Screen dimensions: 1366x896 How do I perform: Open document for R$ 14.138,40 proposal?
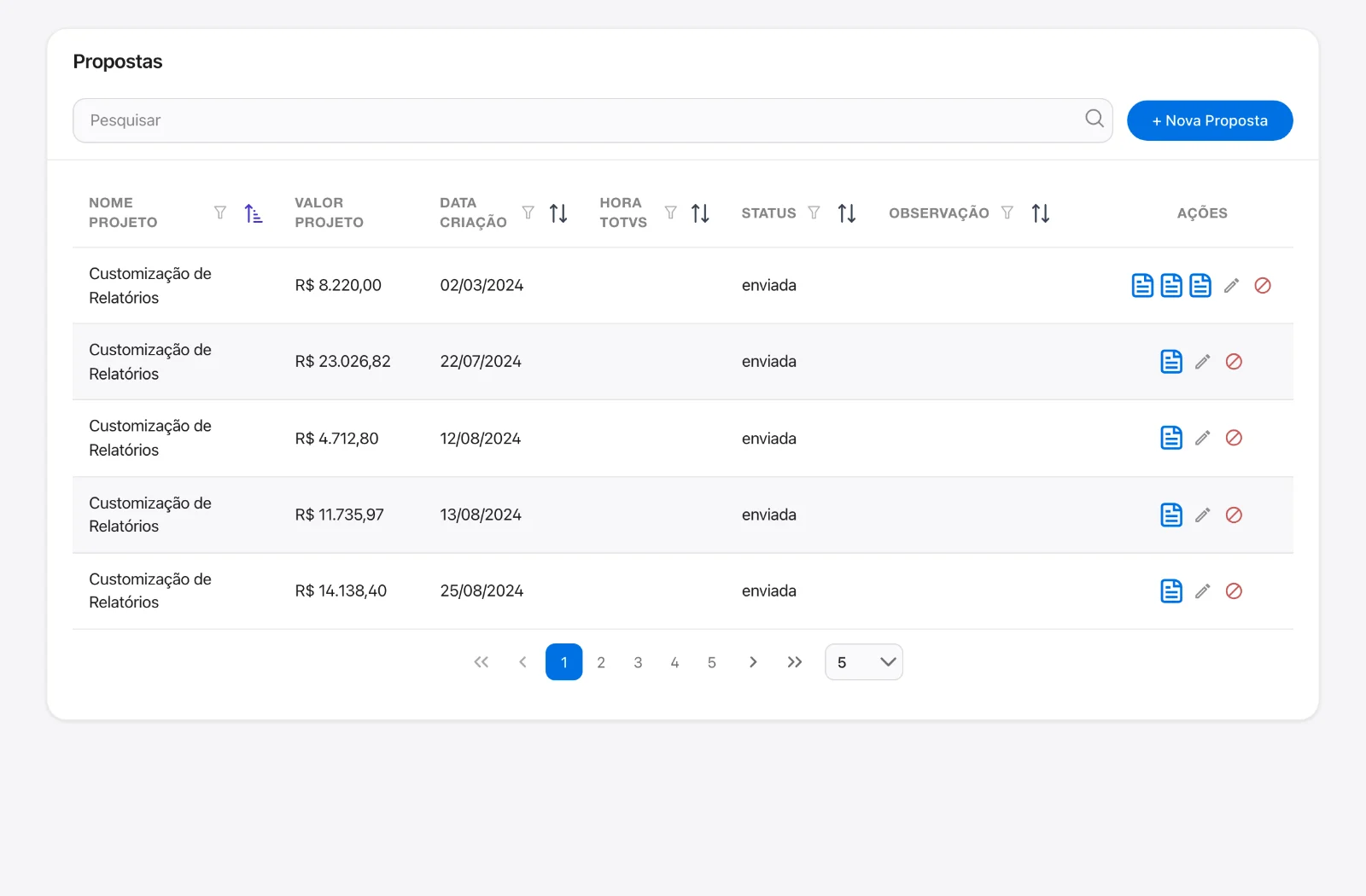tap(1171, 591)
